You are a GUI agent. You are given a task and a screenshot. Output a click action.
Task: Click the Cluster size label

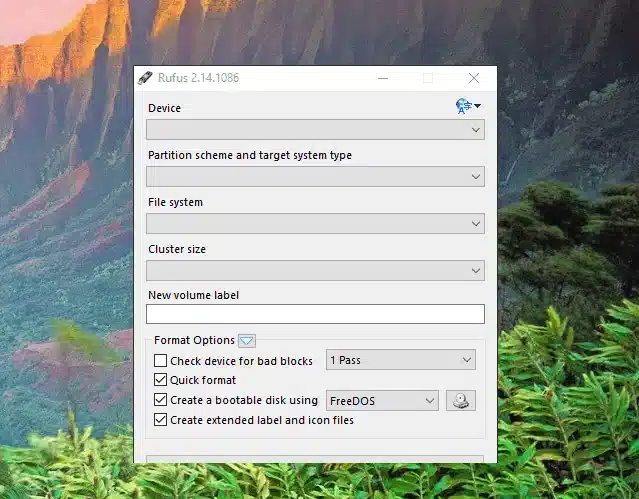click(x=177, y=249)
